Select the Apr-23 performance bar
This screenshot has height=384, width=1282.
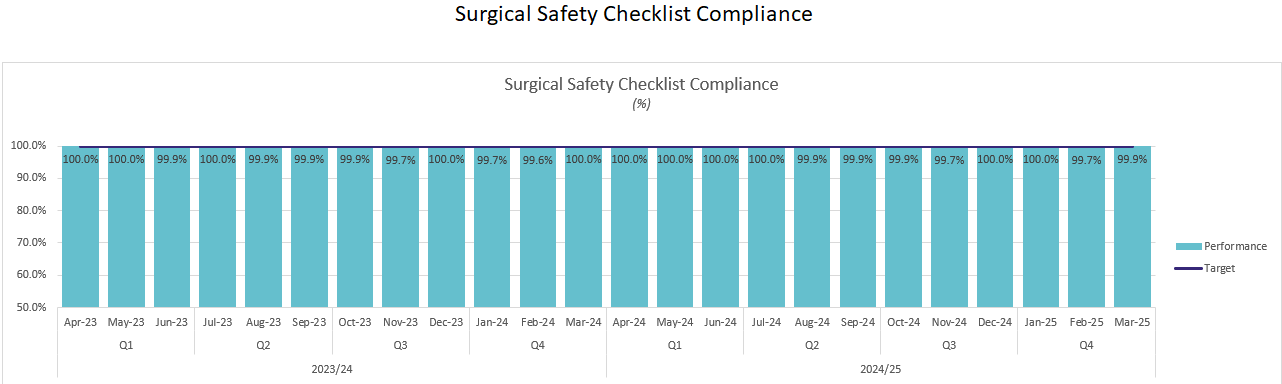click(x=80, y=226)
